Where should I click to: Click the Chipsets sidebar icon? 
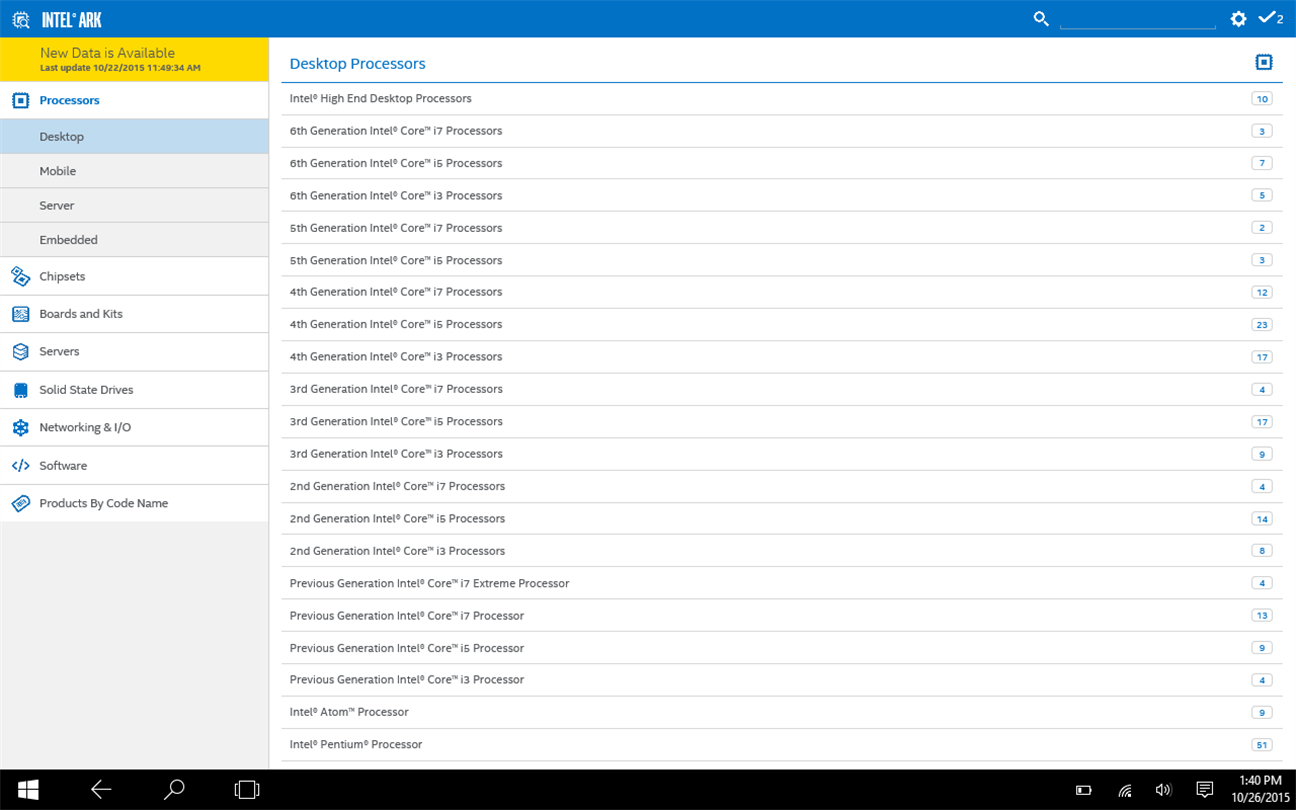tap(20, 276)
